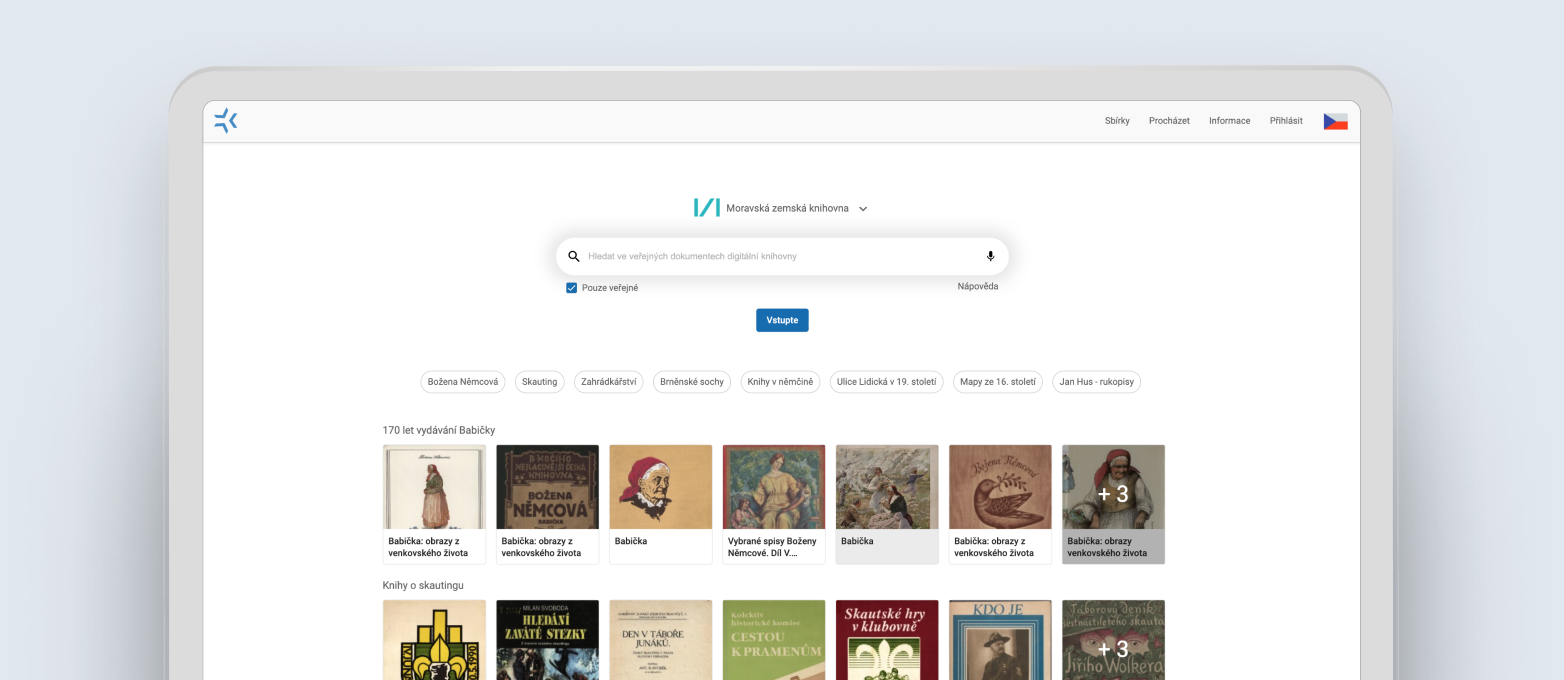Image resolution: width=1564 pixels, height=680 pixels.
Task: Open Babička card with red headscarf portrait
Action: [661, 504]
